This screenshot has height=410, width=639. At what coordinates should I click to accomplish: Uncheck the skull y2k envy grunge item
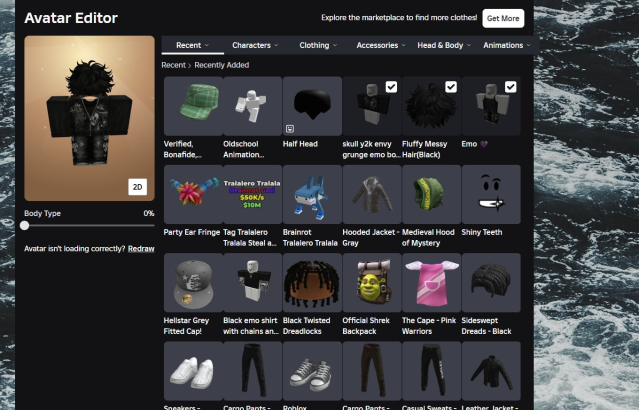click(x=391, y=88)
